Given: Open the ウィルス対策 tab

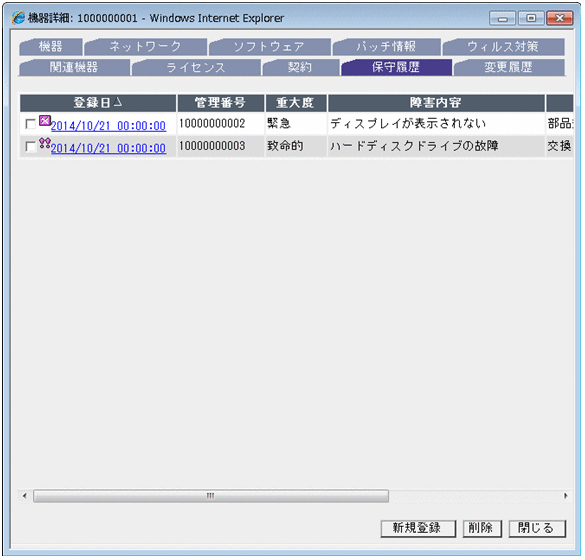Looking at the screenshot, I should click(503, 47).
